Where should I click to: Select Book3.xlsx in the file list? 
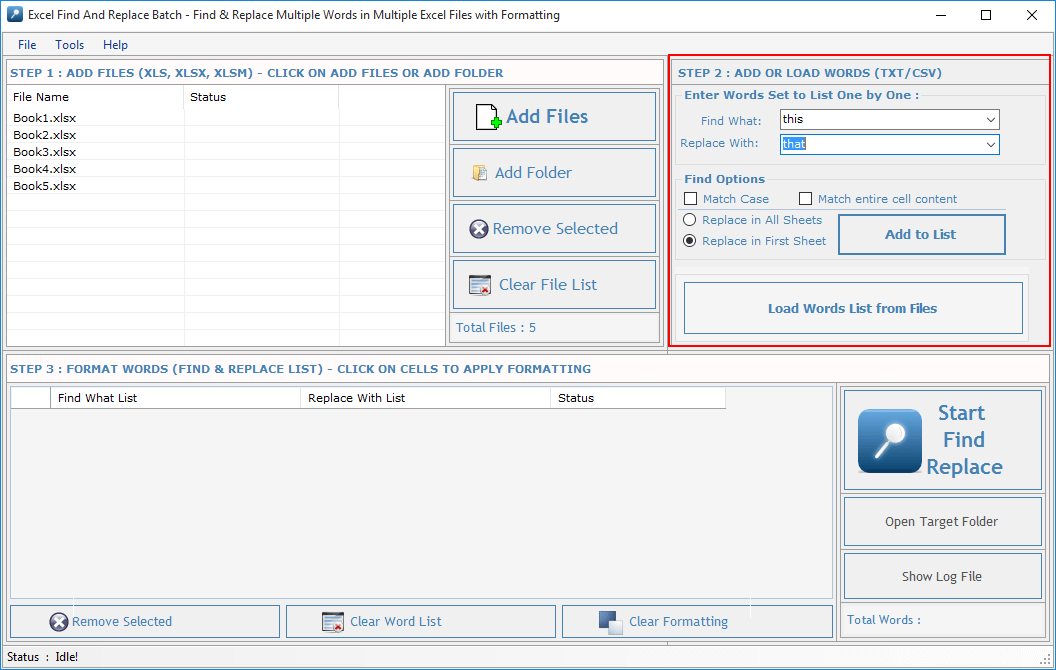coord(44,152)
